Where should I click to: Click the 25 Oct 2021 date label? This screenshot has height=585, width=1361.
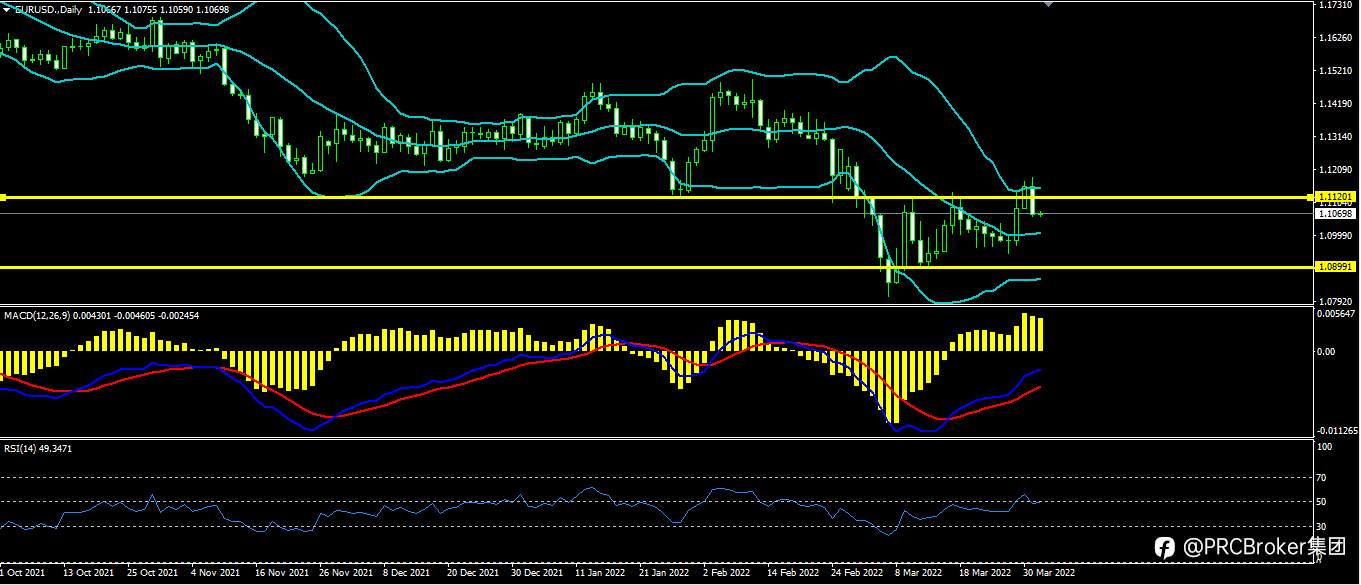coord(151,574)
